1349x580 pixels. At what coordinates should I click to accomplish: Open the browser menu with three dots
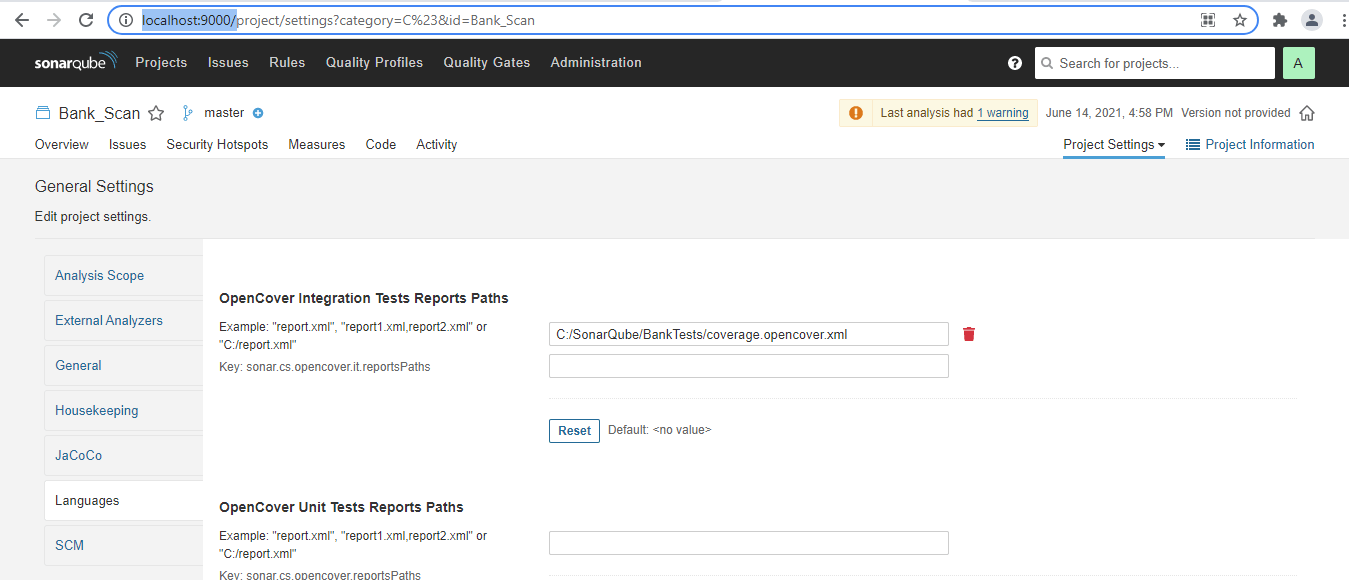pos(1343,20)
